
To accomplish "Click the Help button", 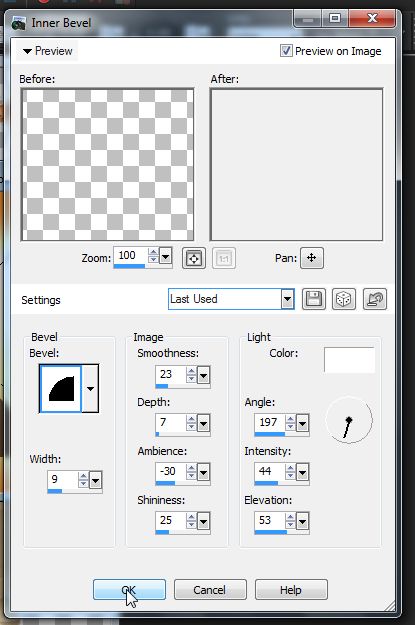I will pos(291,590).
